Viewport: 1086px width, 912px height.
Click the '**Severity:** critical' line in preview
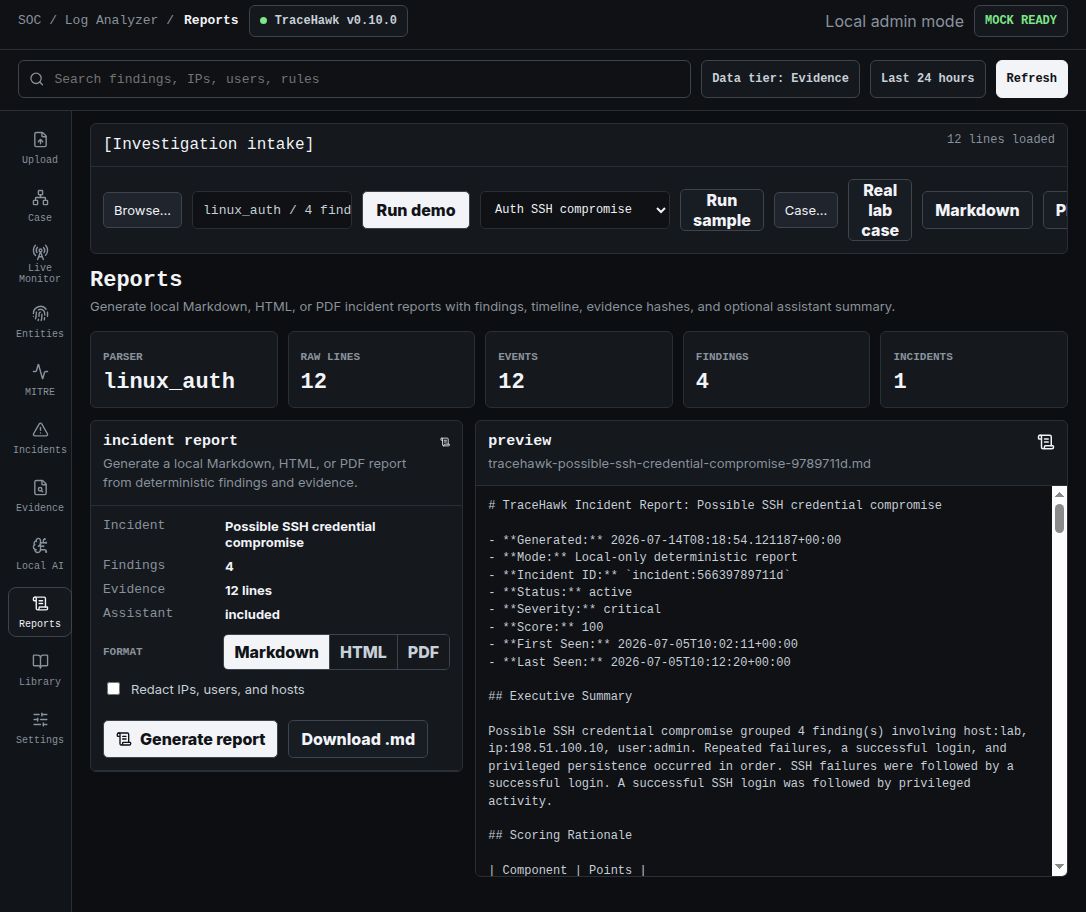(574, 609)
